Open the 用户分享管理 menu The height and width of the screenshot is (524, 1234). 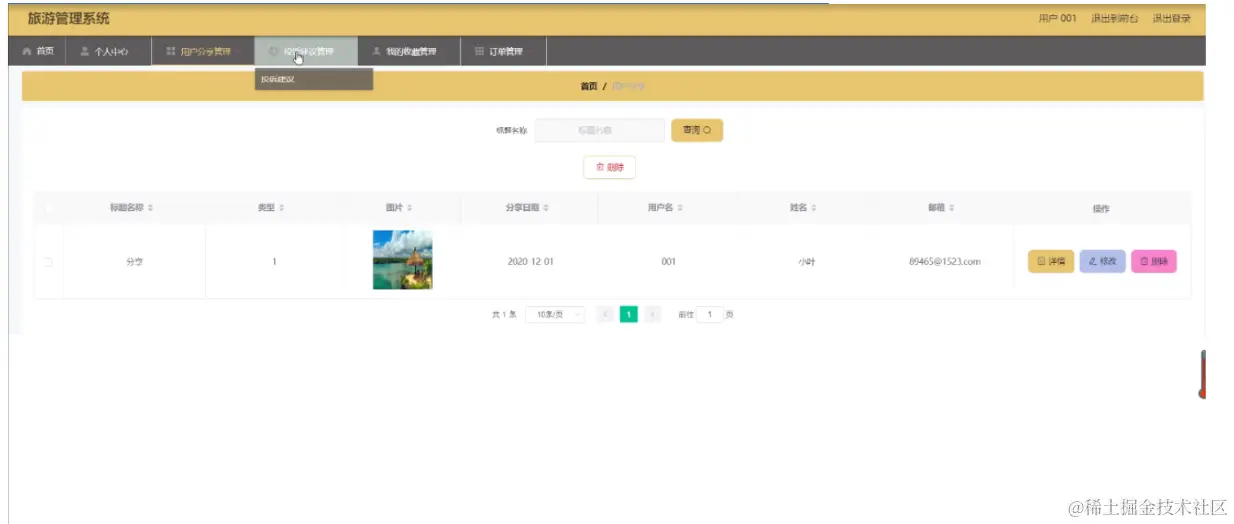(x=203, y=51)
